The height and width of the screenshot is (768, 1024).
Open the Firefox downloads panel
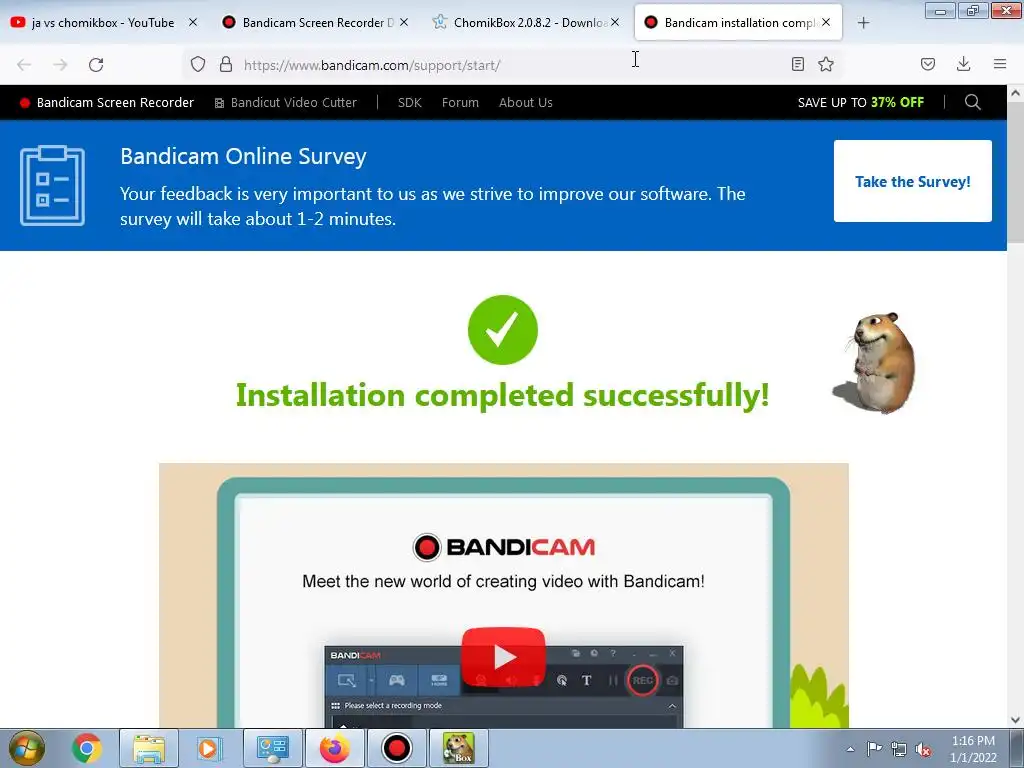(x=963, y=64)
